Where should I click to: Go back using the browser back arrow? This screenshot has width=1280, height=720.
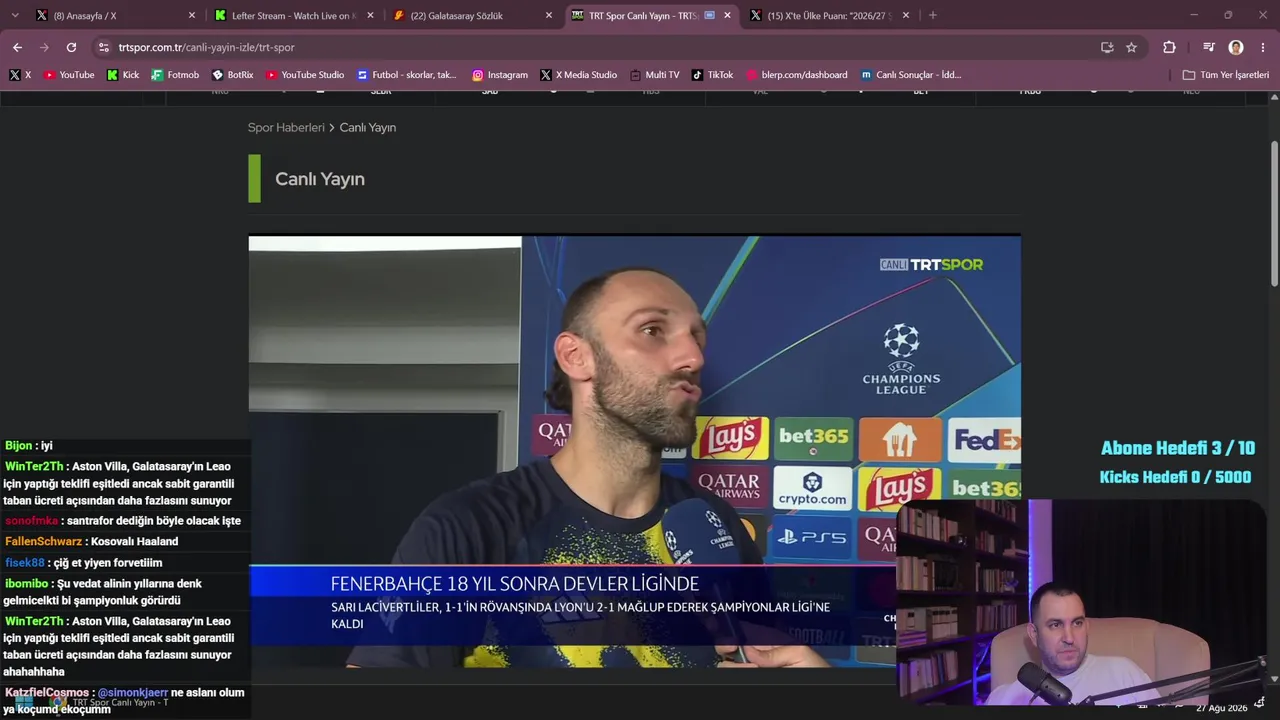(x=17, y=47)
